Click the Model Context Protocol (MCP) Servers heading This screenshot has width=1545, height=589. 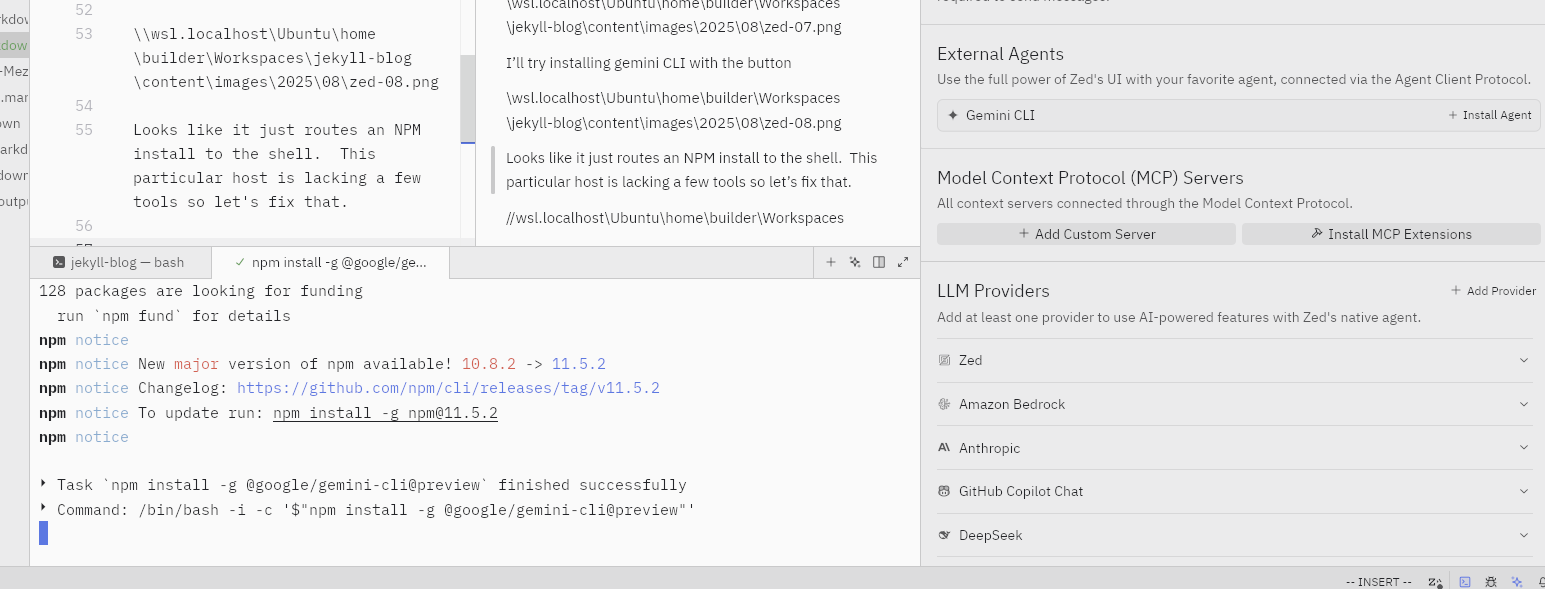coord(1090,178)
